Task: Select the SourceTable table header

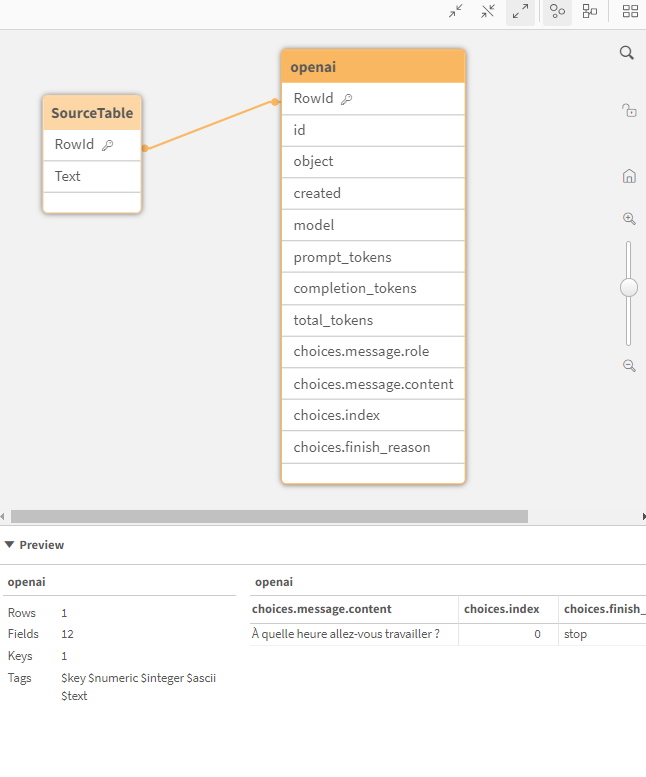Action: pos(92,113)
